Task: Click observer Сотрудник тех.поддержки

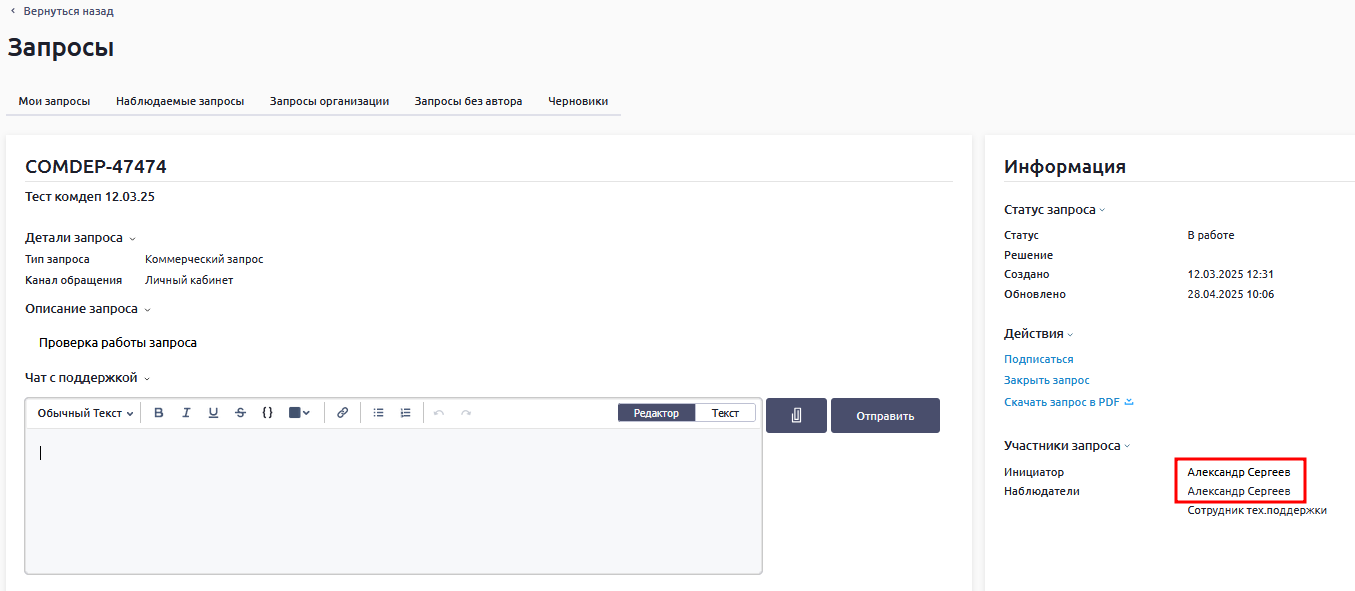Action: pos(1257,510)
